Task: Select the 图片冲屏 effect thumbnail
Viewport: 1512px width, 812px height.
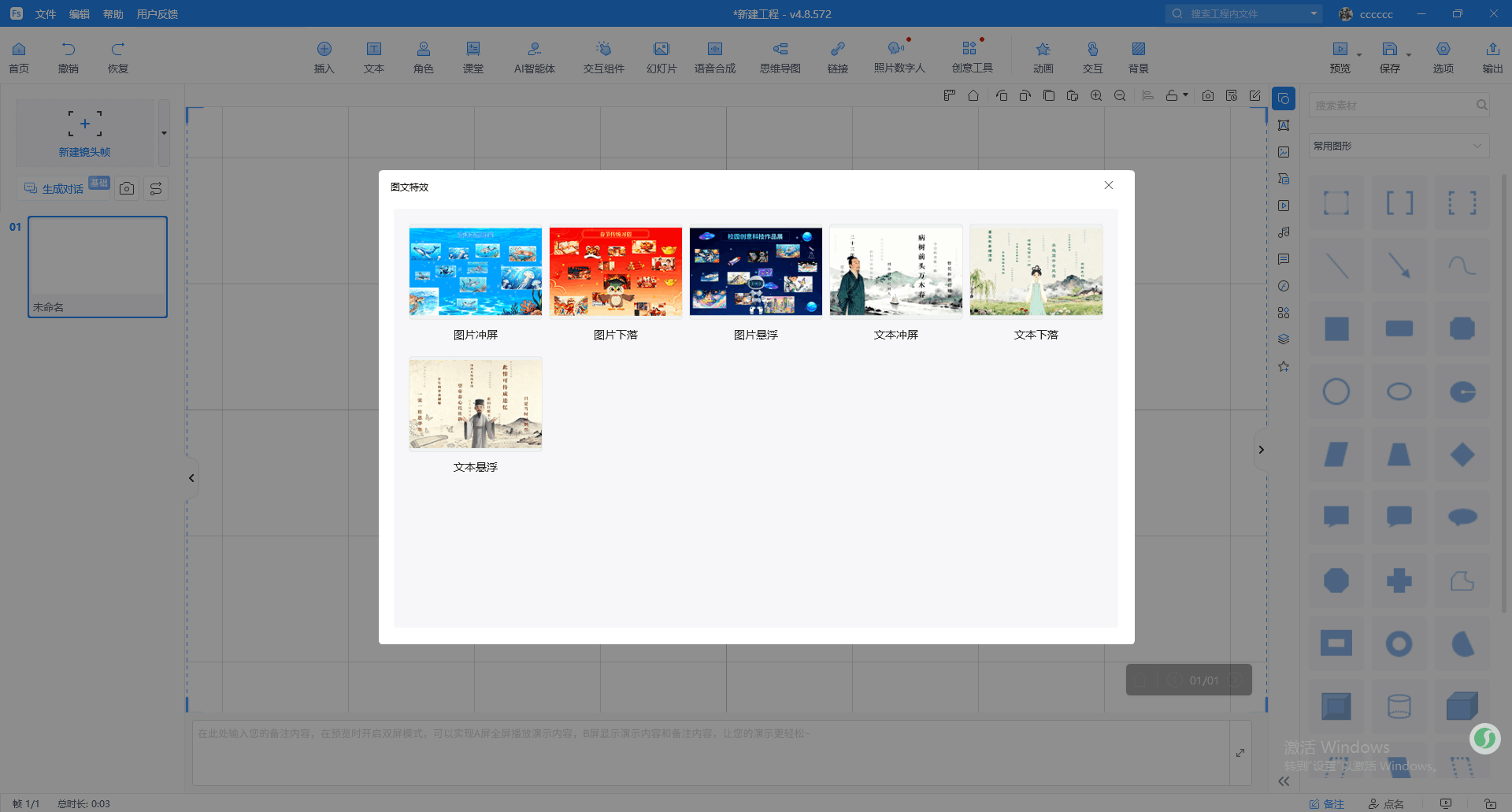Action: [475, 272]
